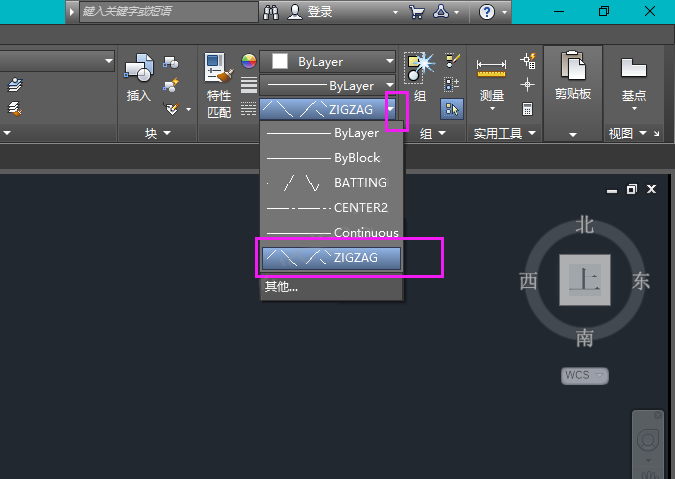The height and width of the screenshot is (479, 675).
Task: Click the keyword search input field
Action: 169,12
